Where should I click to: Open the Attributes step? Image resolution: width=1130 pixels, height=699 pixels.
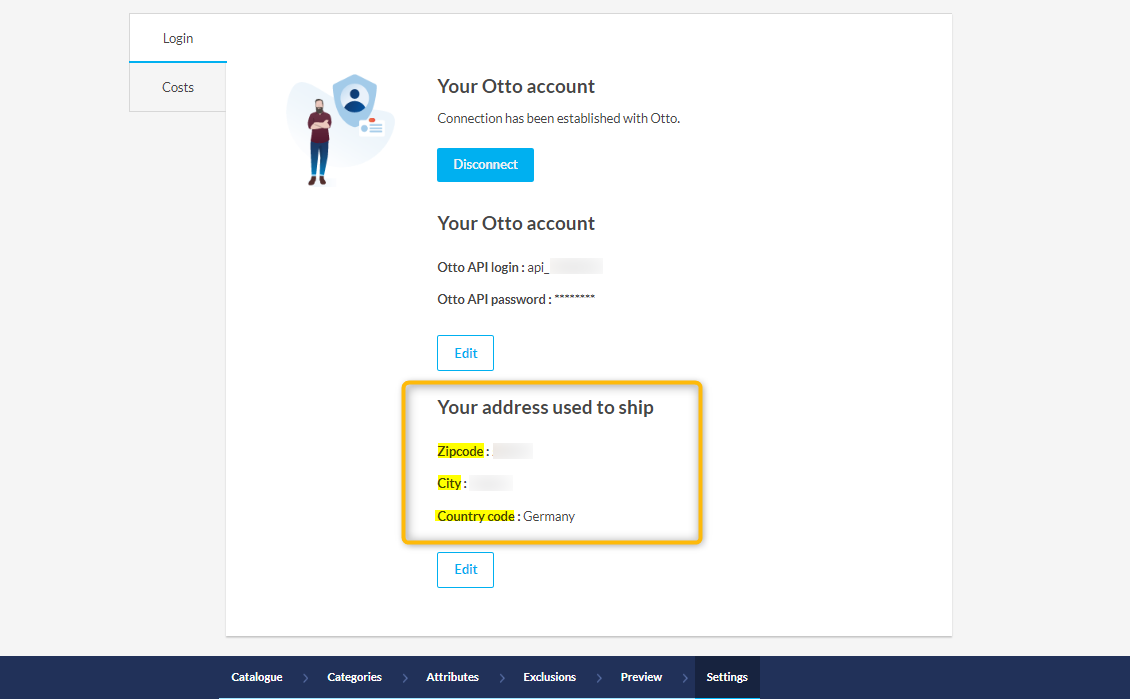[x=452, y=677]
